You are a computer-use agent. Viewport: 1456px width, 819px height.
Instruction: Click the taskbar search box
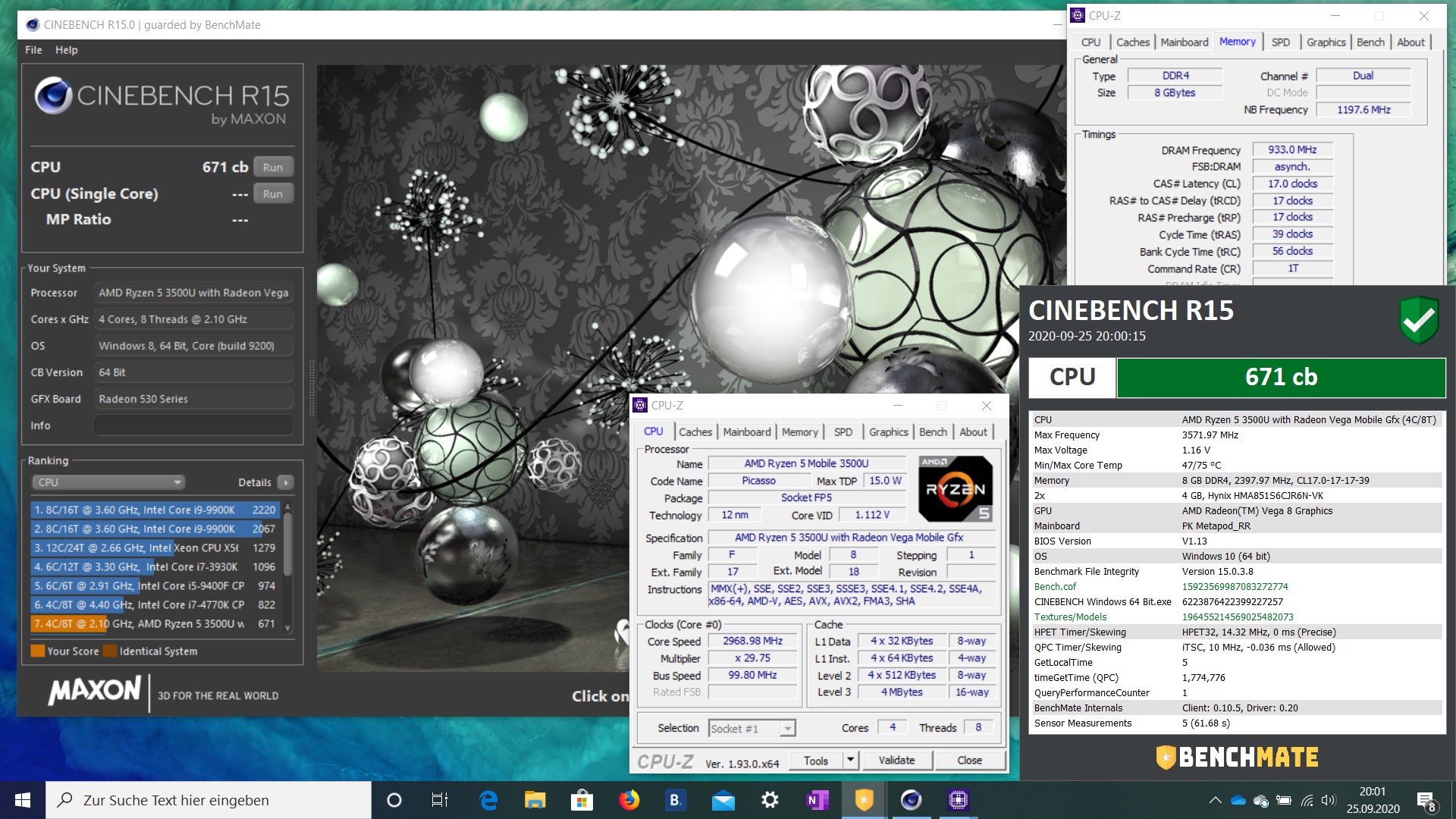click(209, 800)
